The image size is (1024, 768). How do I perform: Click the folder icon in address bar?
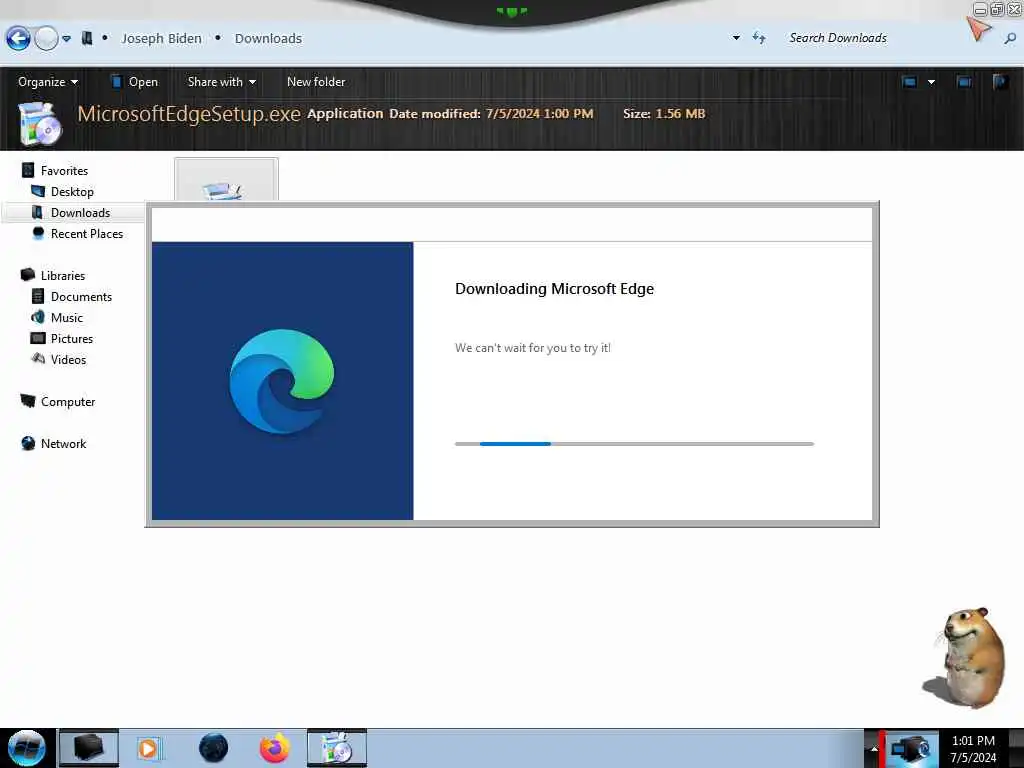tap(87, 39)
